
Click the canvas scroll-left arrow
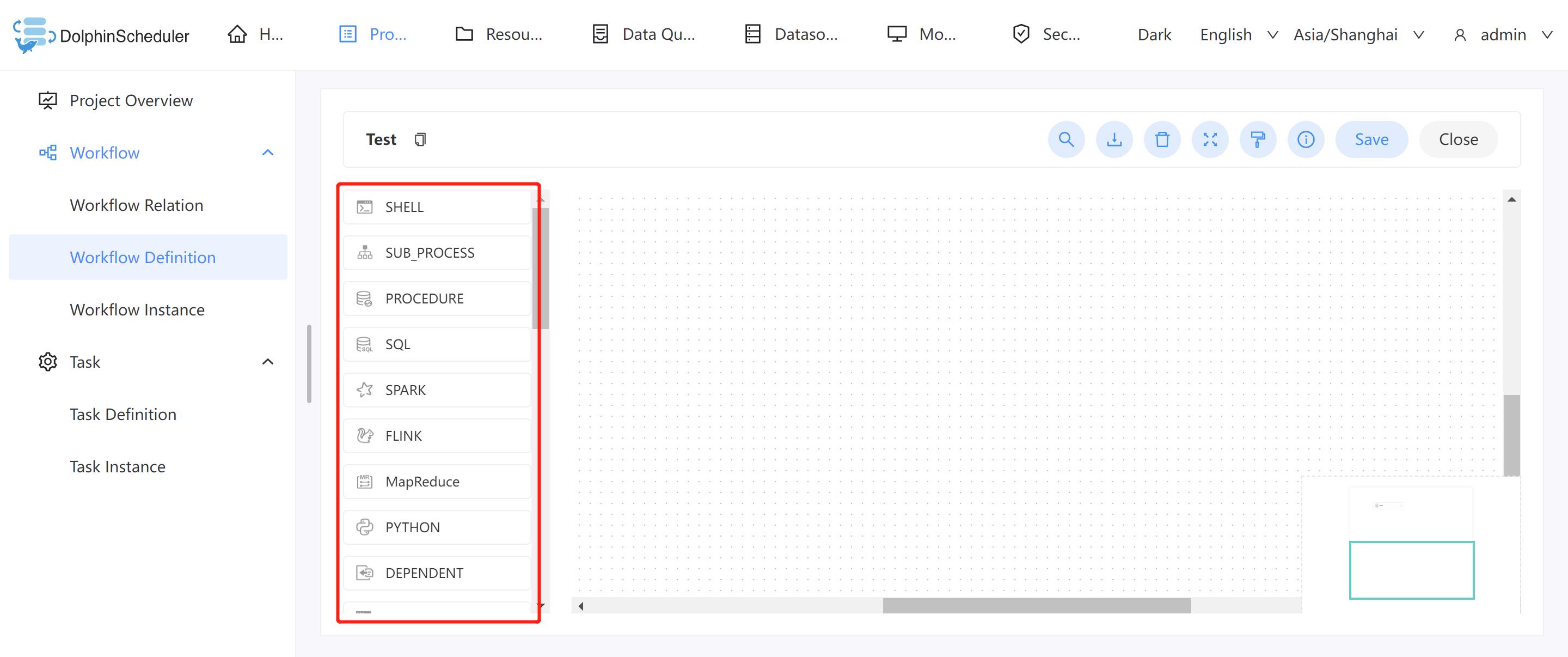point(581,606)
